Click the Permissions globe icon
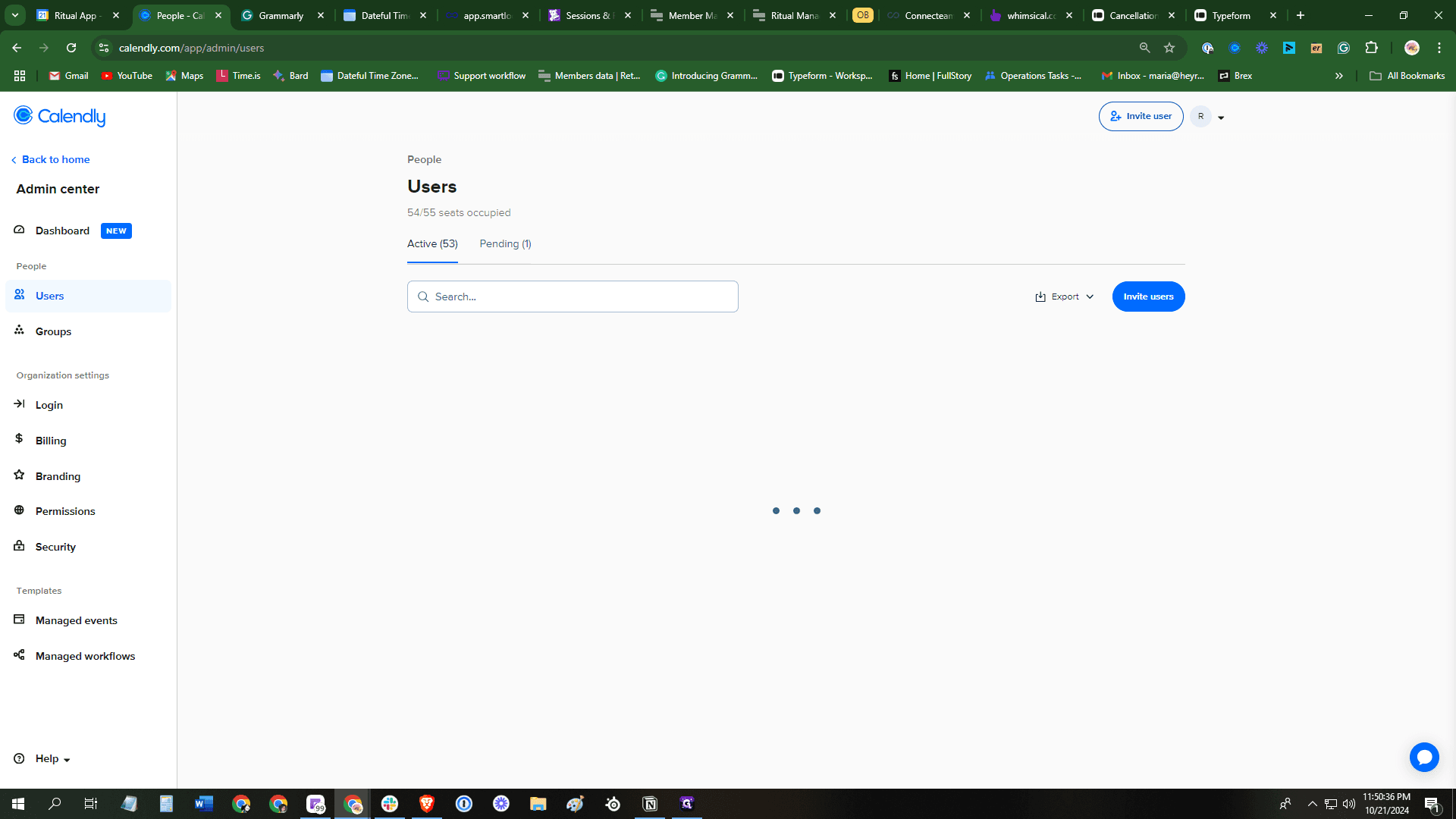 click(19, 510)
